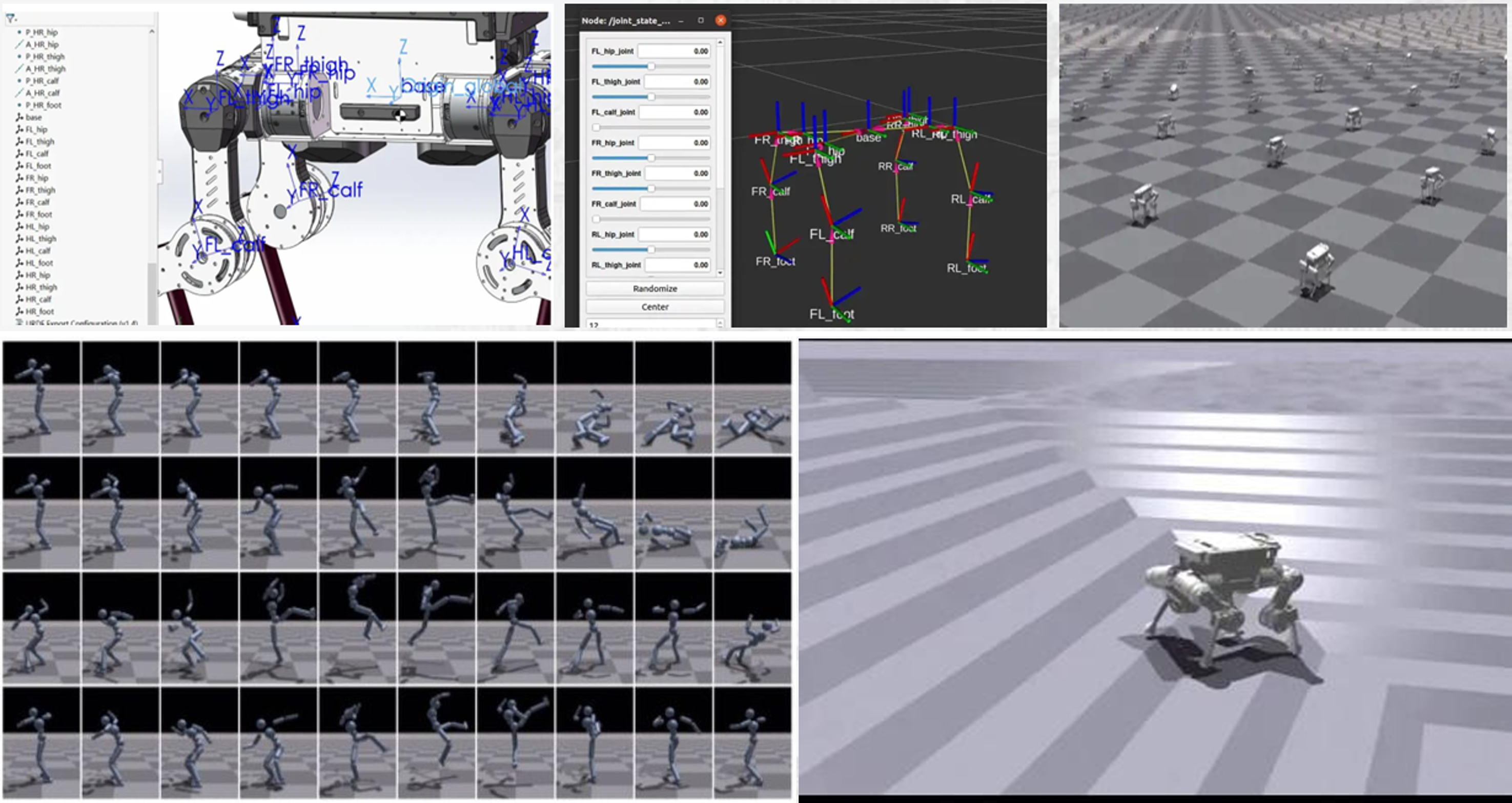Click the FR_foot frame label in the TF view
This screenshot has width=1512, height=803.
775,262
